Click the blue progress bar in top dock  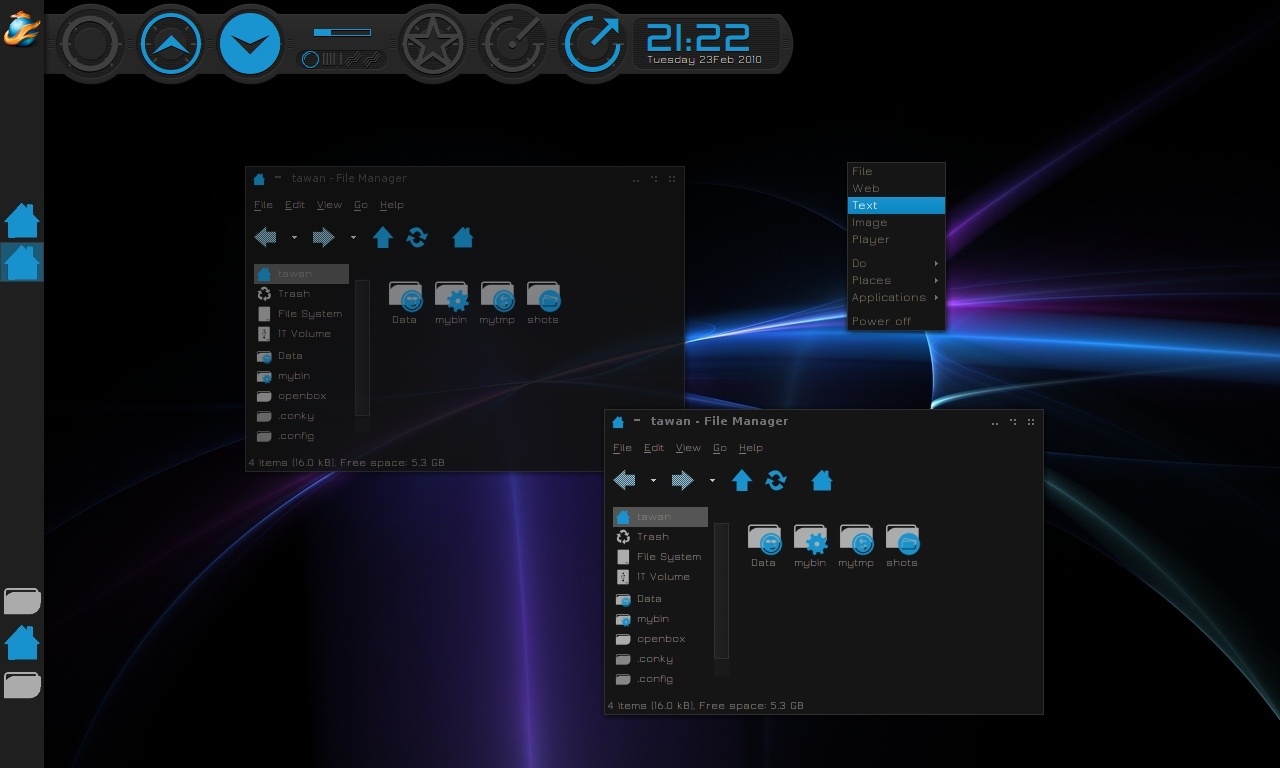point(342,32)
